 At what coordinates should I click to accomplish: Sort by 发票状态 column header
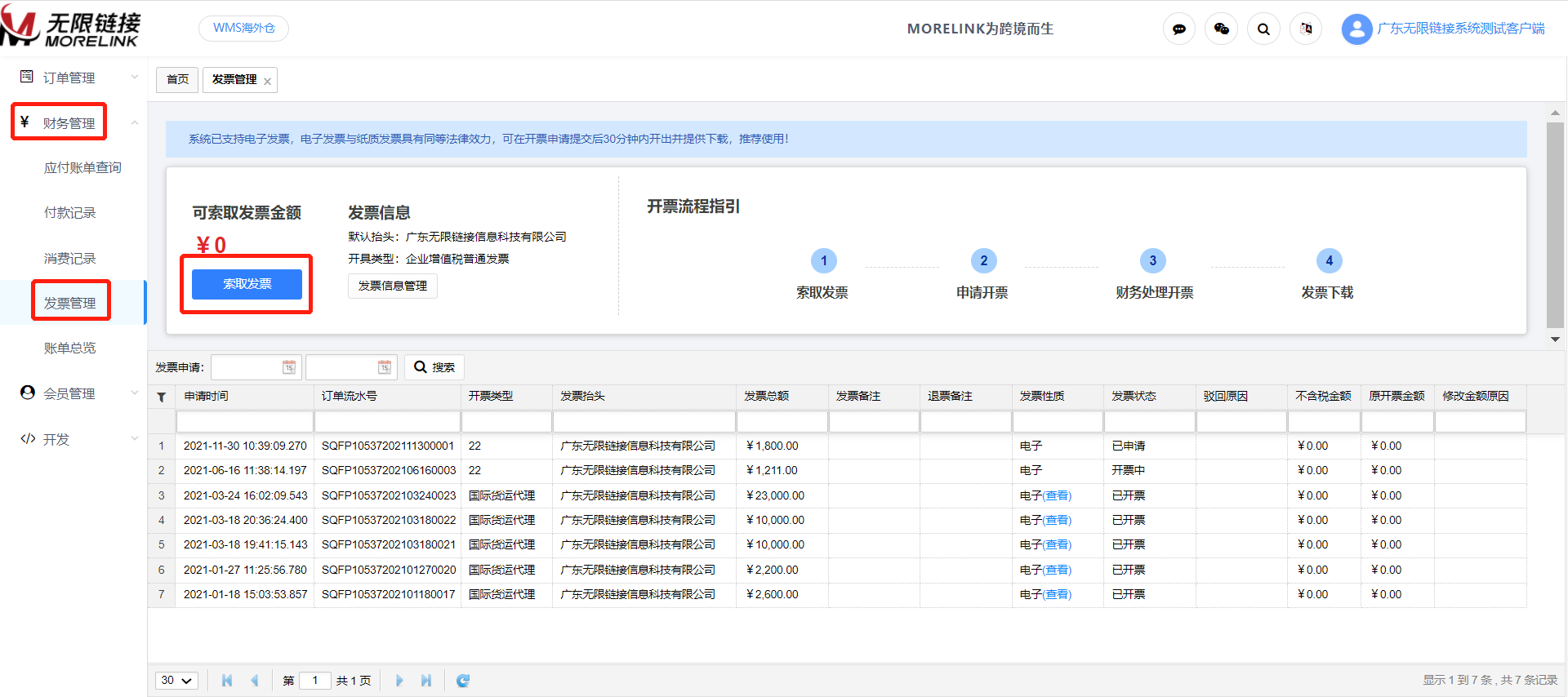(x=1149, y=397)
